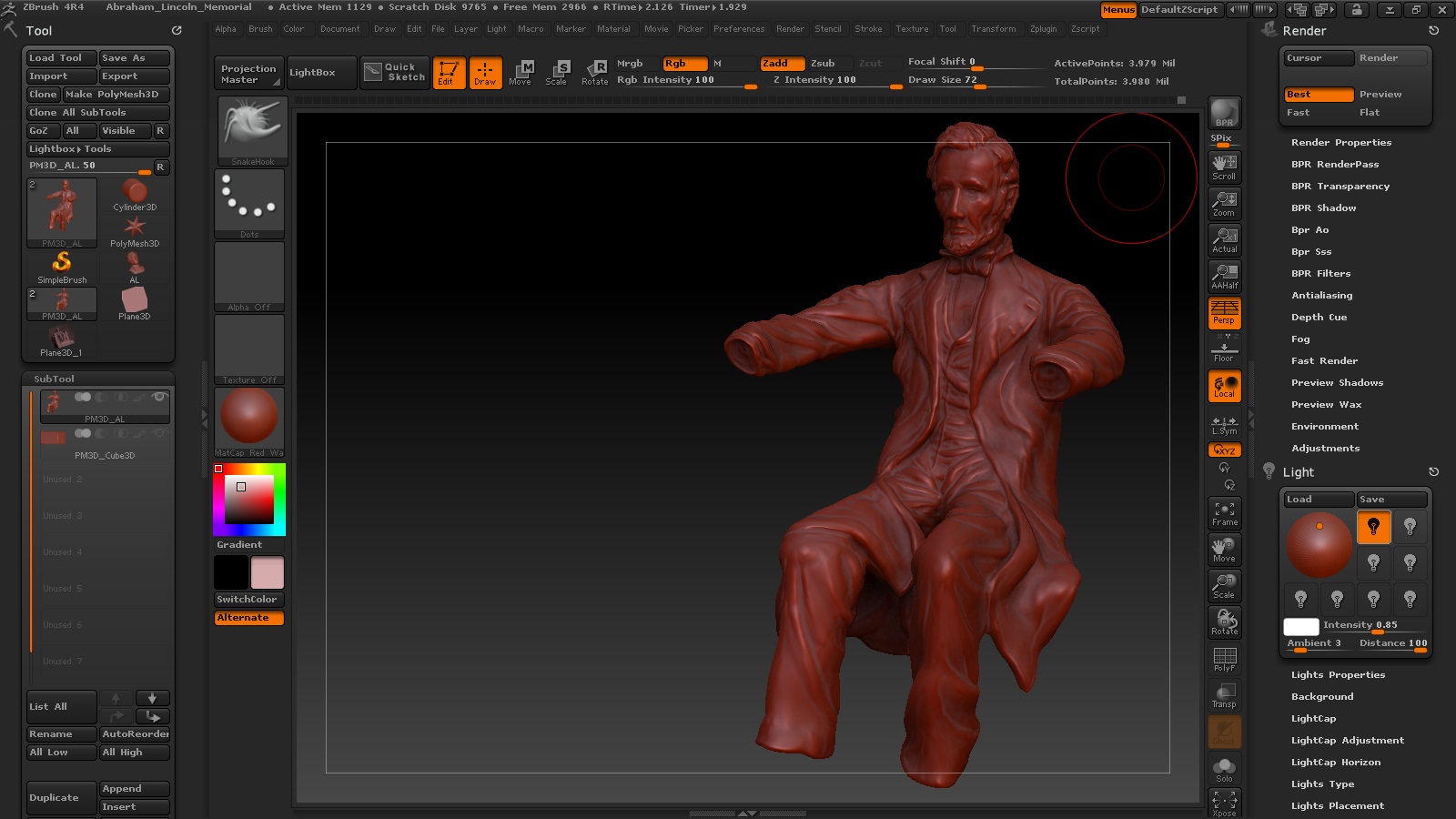
Task: Expand BPR RenderPass section
Action: click(x=1334, y=165)
